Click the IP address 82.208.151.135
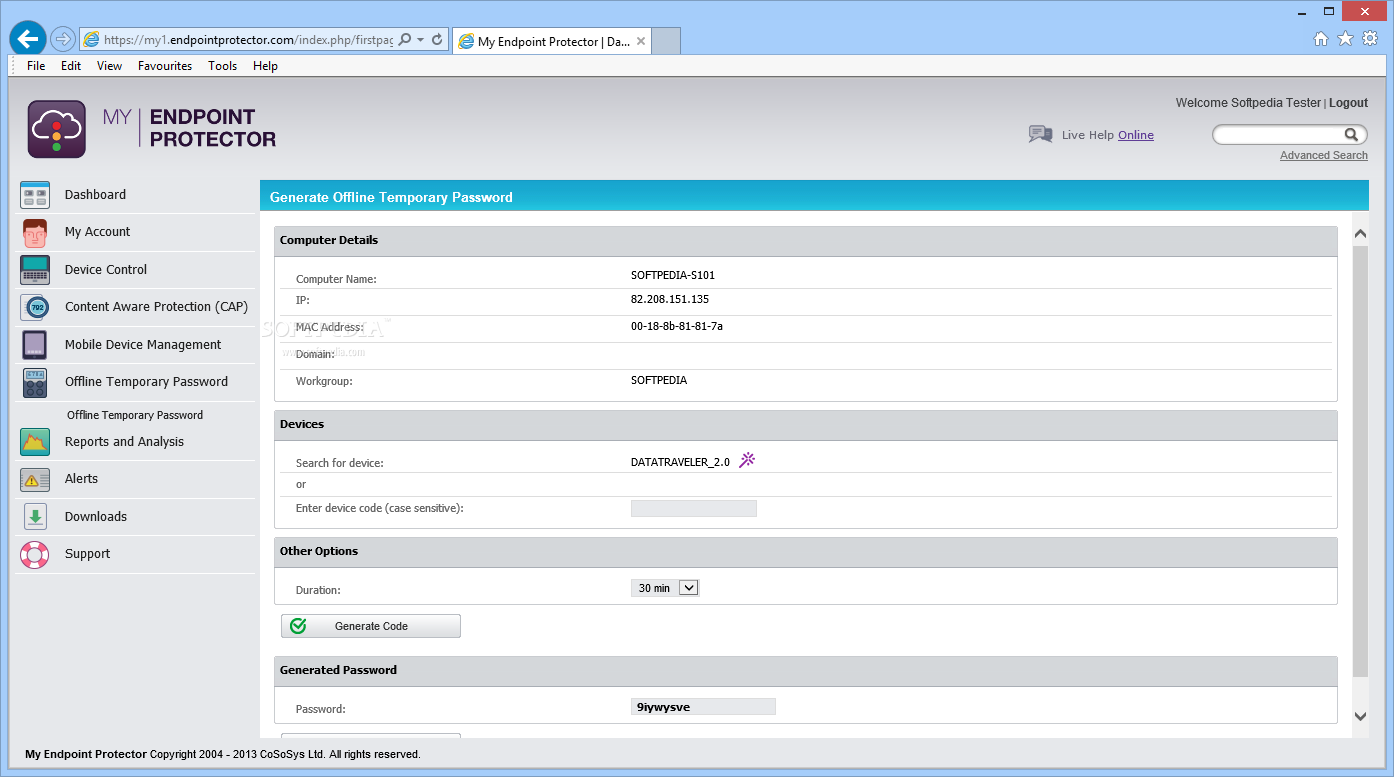The height and width of the screenshot is (777, 1394). [x=670, y=300]
